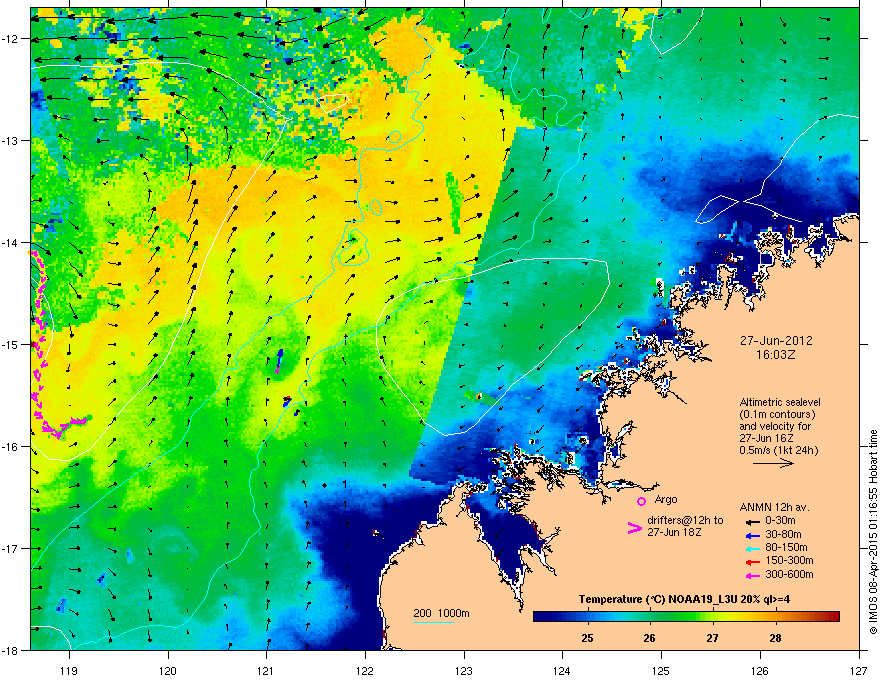The width and height of the screenshot is (880, 680).
Task: Click the latitude axis label -16
Action: tap(10, 447)
